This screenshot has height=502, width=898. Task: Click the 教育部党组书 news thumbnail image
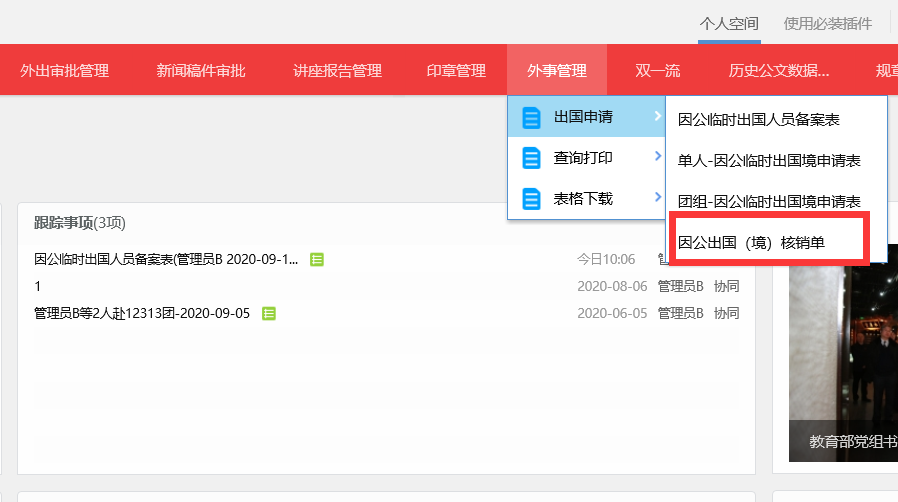[x=843, y=360]
